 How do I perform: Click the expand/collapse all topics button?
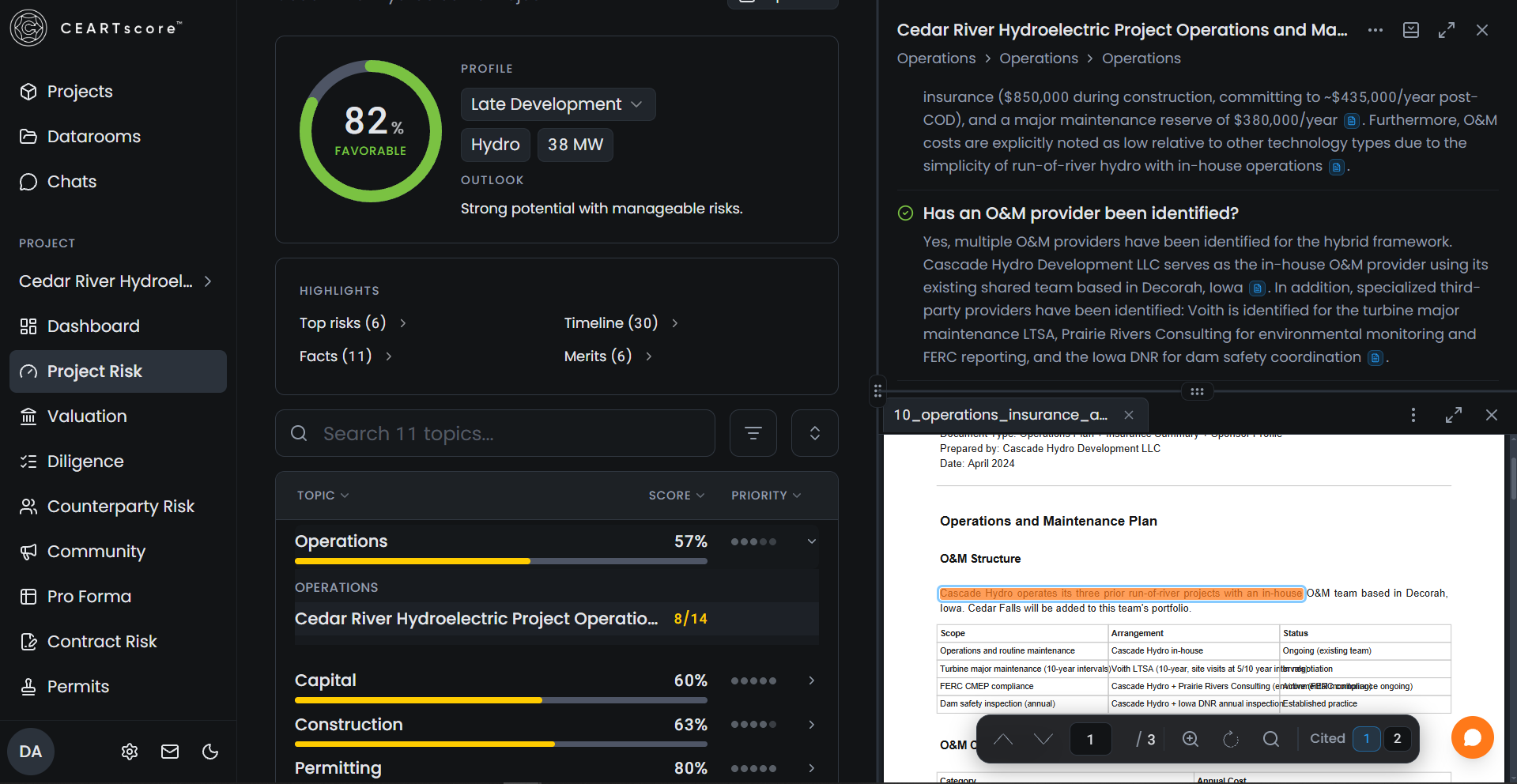815,433
